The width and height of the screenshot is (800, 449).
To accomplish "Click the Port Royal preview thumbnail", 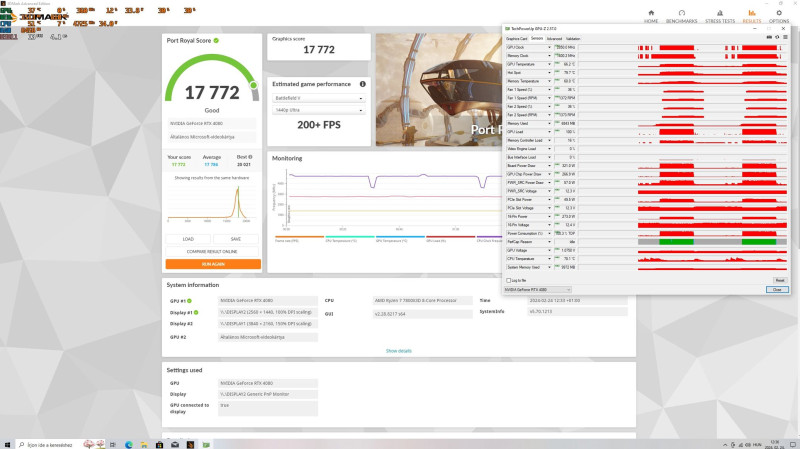I will click(x=439, y=90).
